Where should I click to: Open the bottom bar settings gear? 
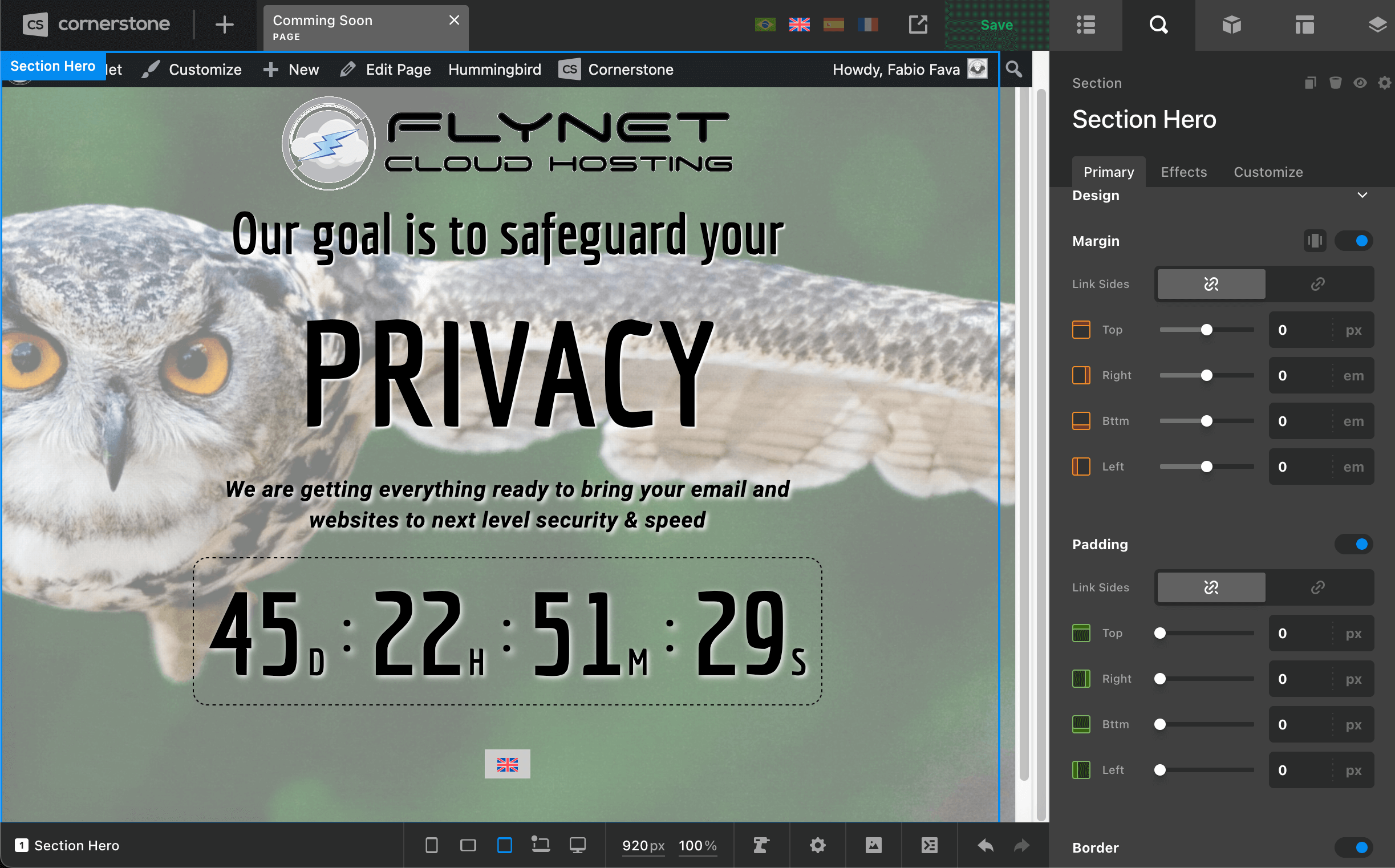tap(817, 845)
